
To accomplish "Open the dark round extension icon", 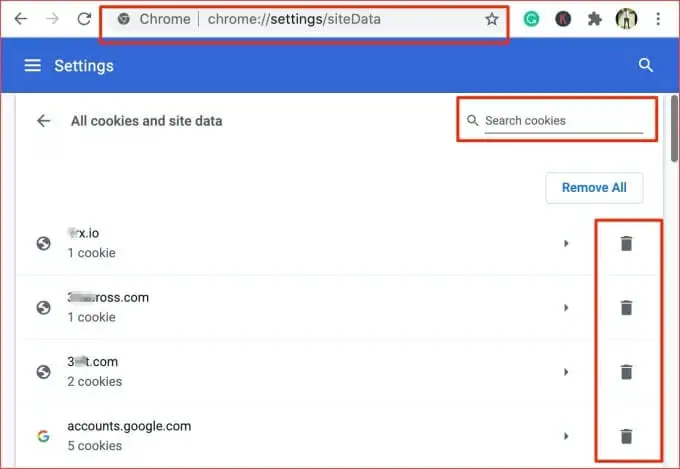I will [563, 19].
